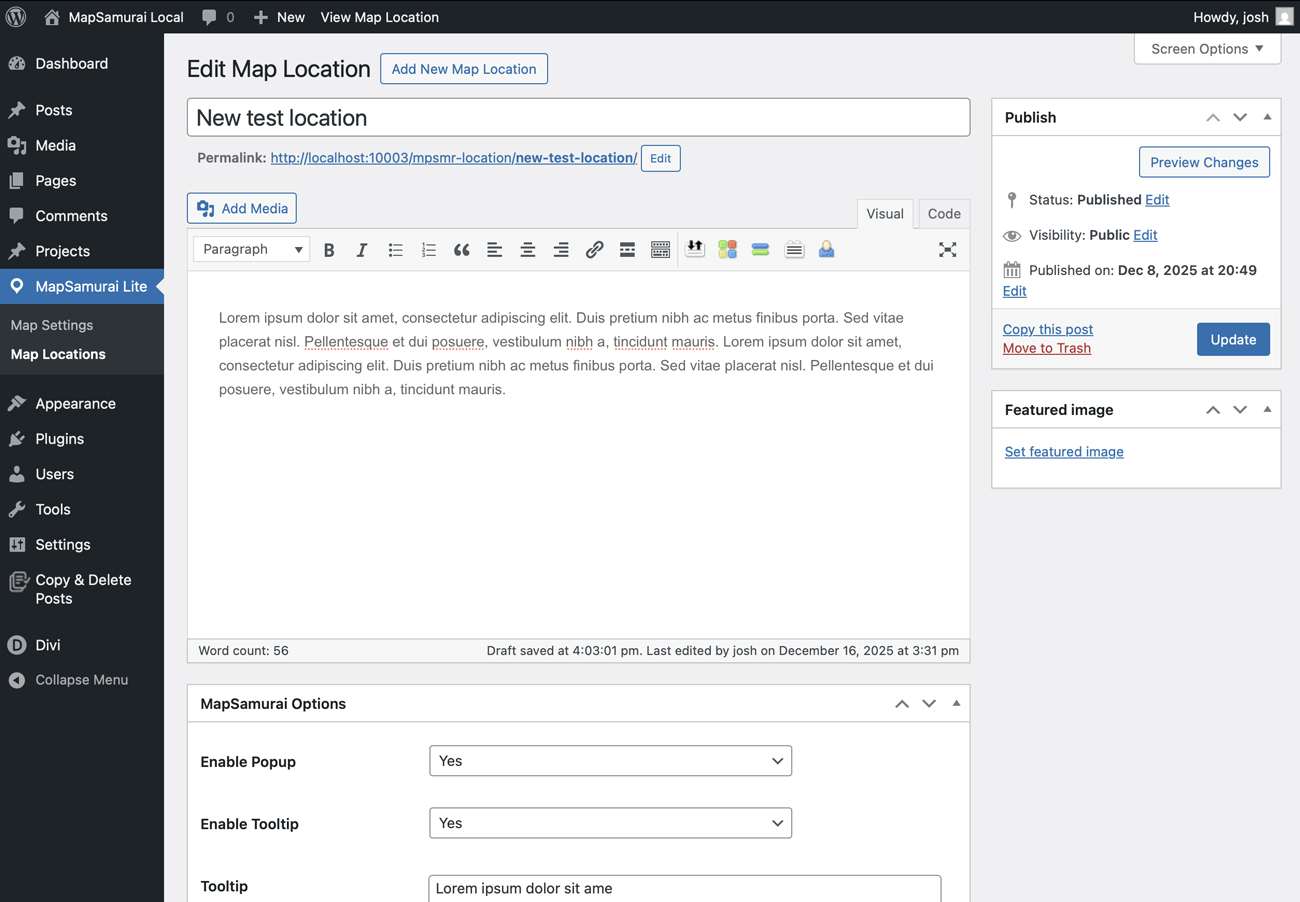Screen dimensions: 1300x902
Task: Collapse the MapSamurai Options panel
Action: [x=956, y=704]
